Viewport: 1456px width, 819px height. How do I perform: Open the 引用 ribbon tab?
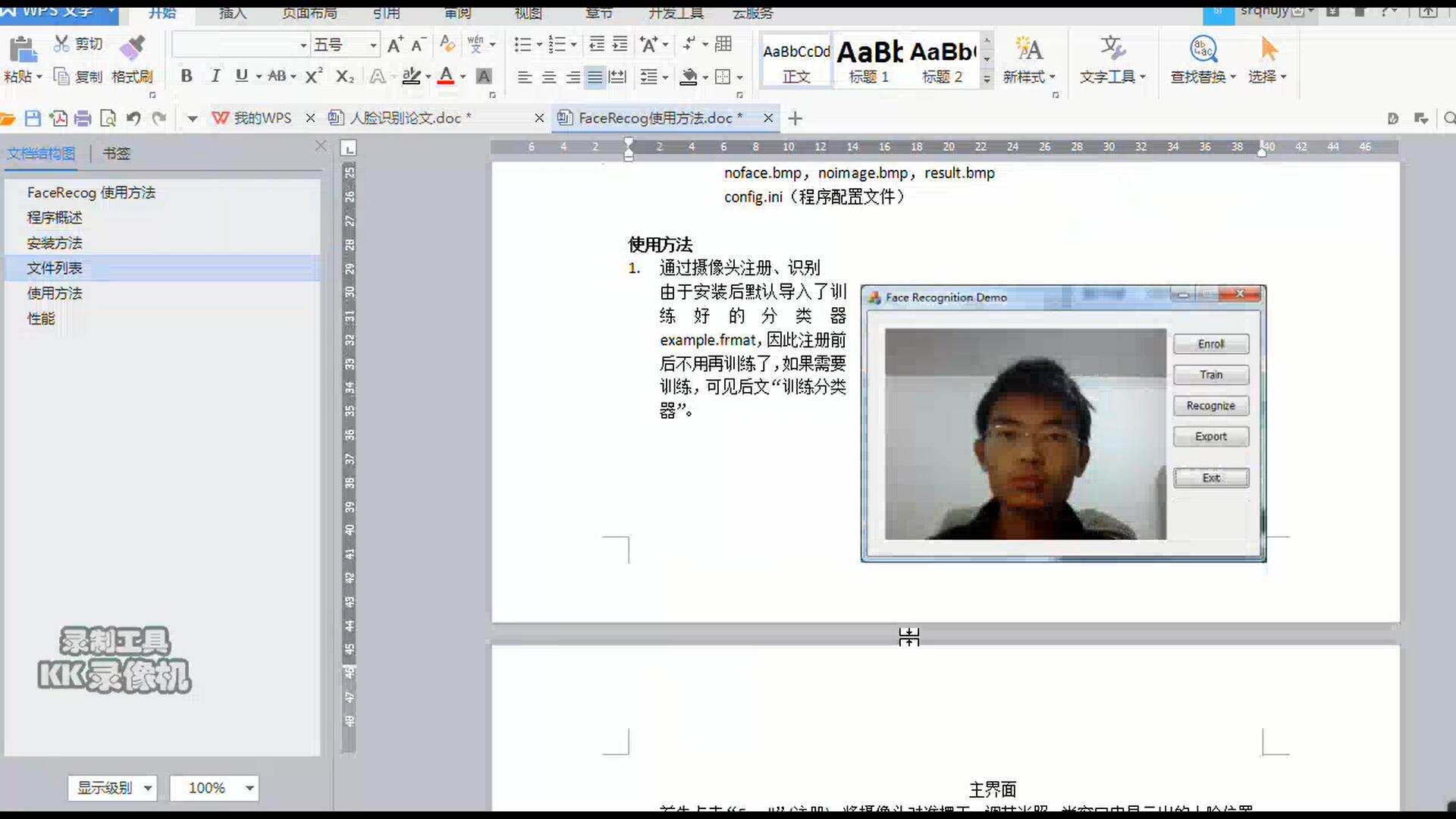pos(386,12)
